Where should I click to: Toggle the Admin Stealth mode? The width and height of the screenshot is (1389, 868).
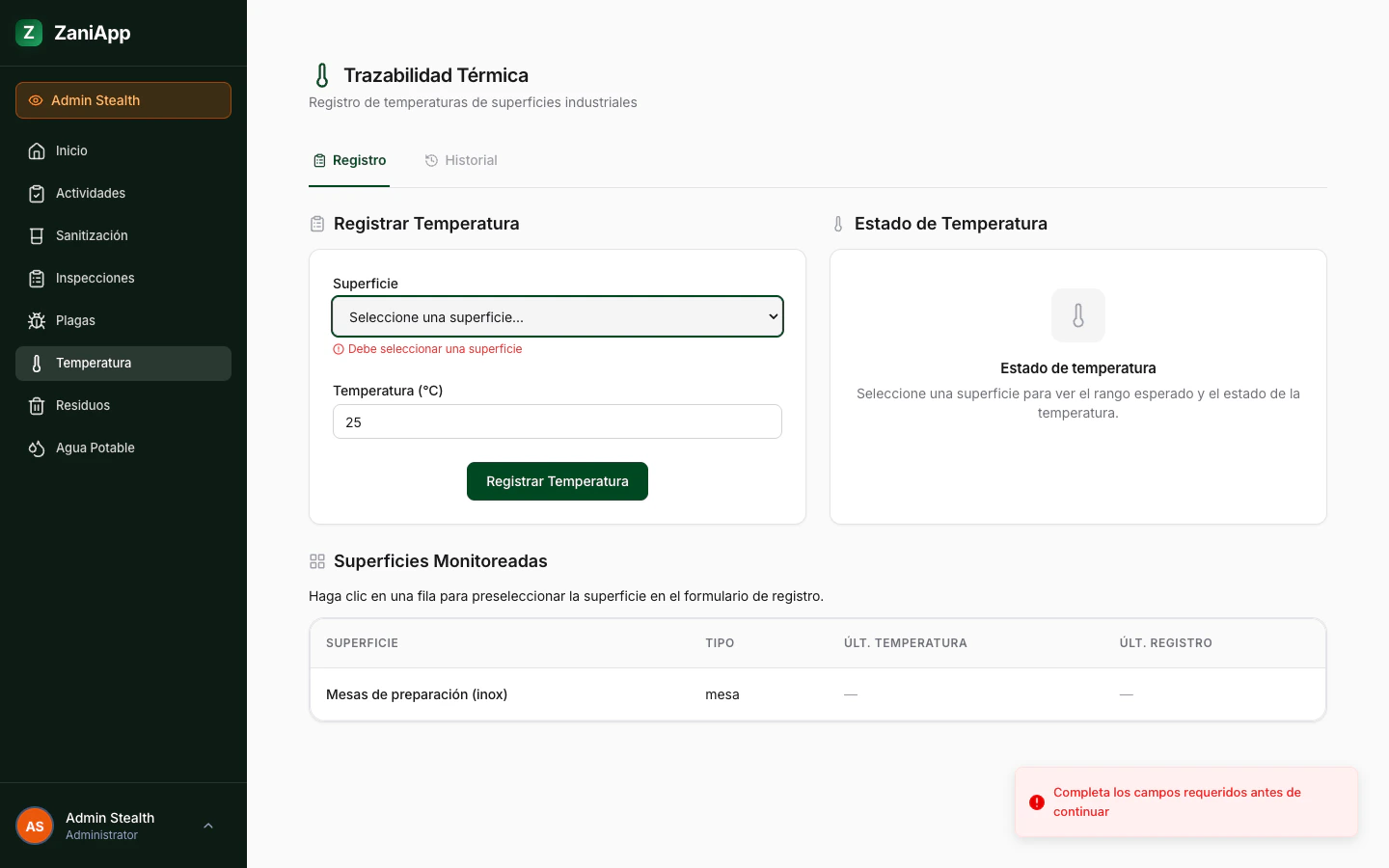pyautogui.click(x=123, y=100)
